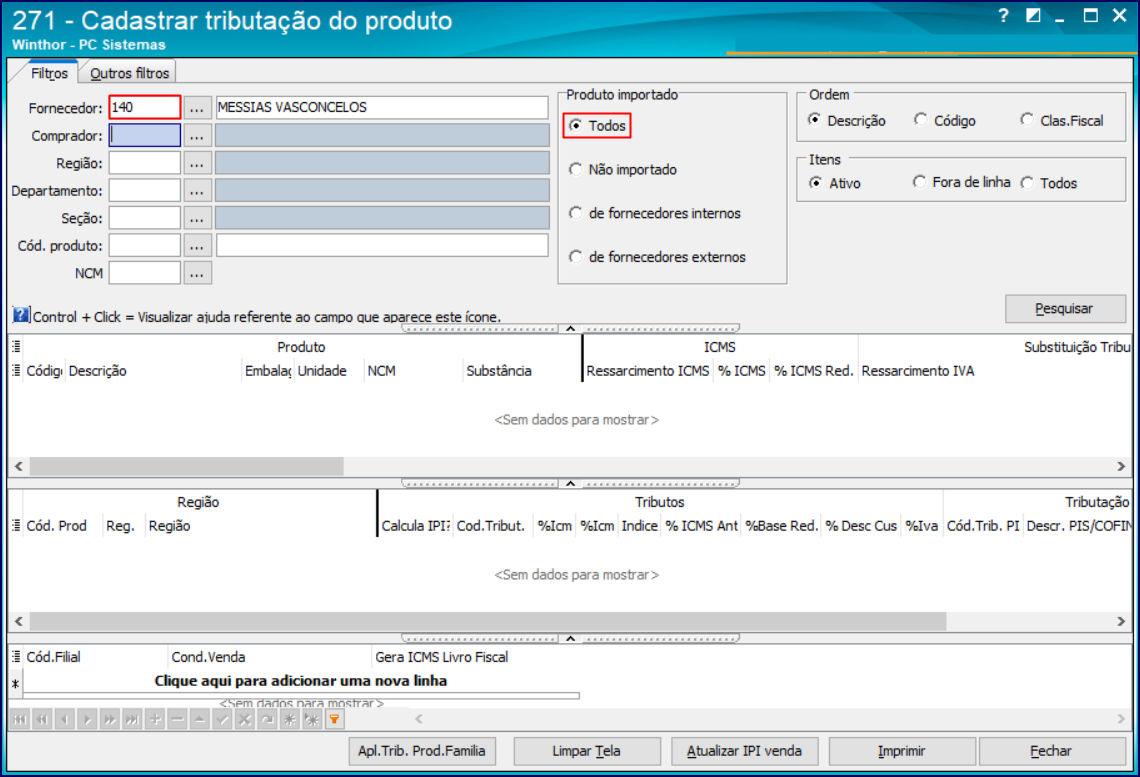Open column chooser icon beside Código header

coord(16,370)
